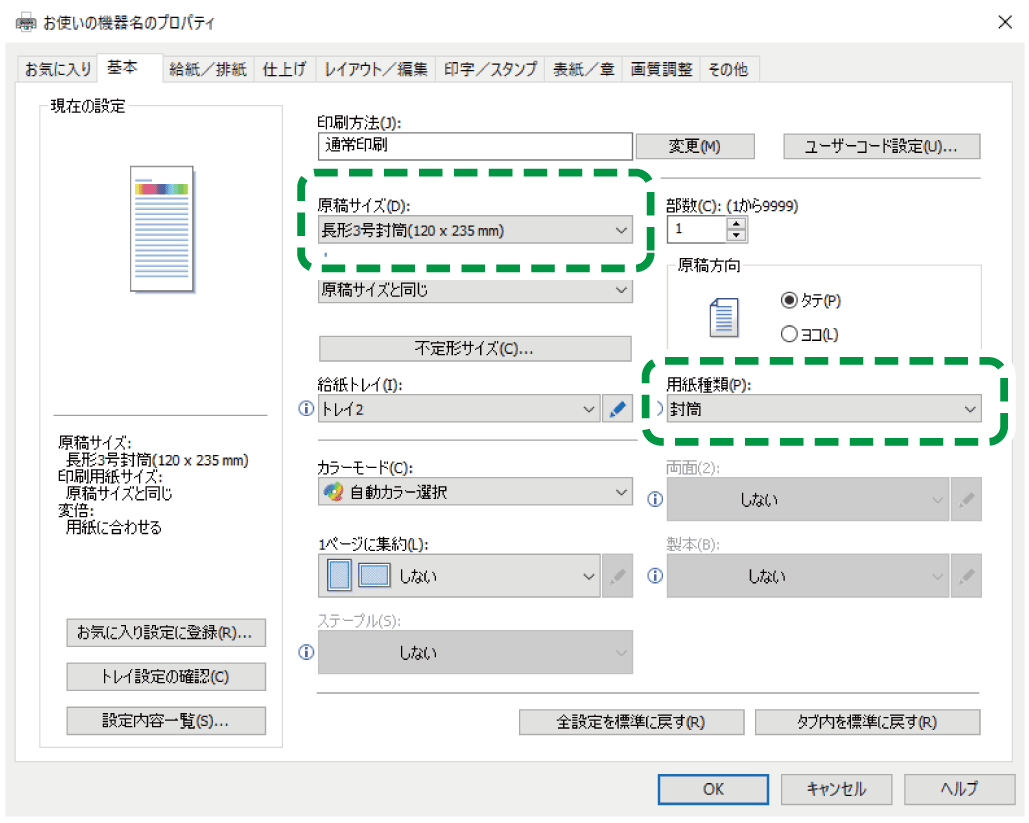Click the 不定形サイズ(C)... button
The height and width of the screenshot is (823, 1029).
pos(475,349)
